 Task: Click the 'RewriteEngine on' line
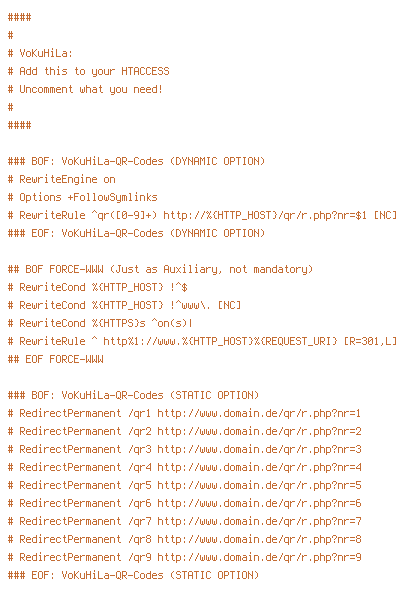pyautogui.click(x=62, y=179)
